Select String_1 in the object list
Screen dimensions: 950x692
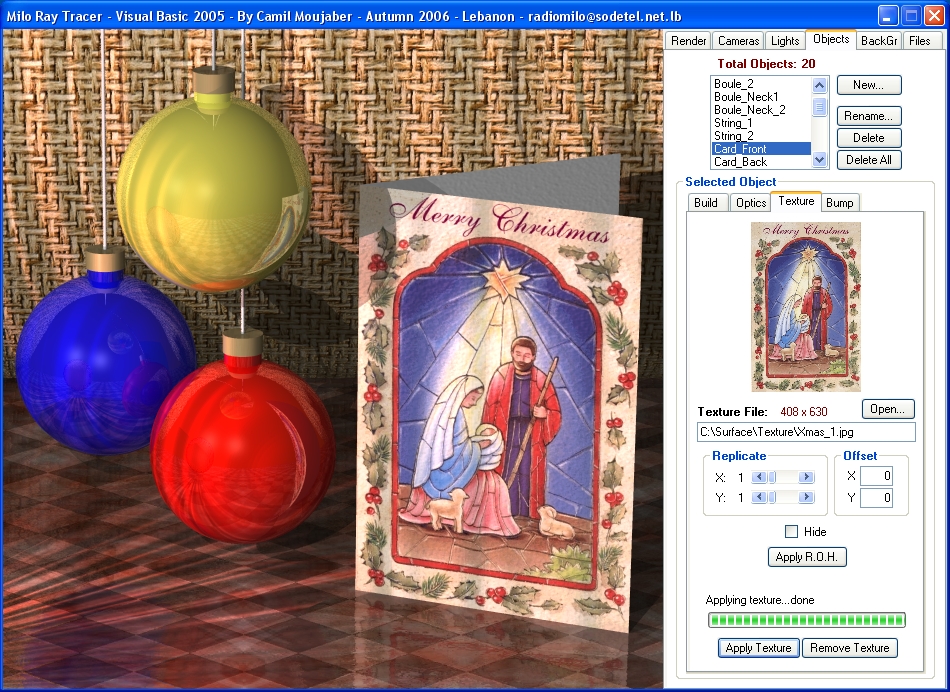click(761, 123)
